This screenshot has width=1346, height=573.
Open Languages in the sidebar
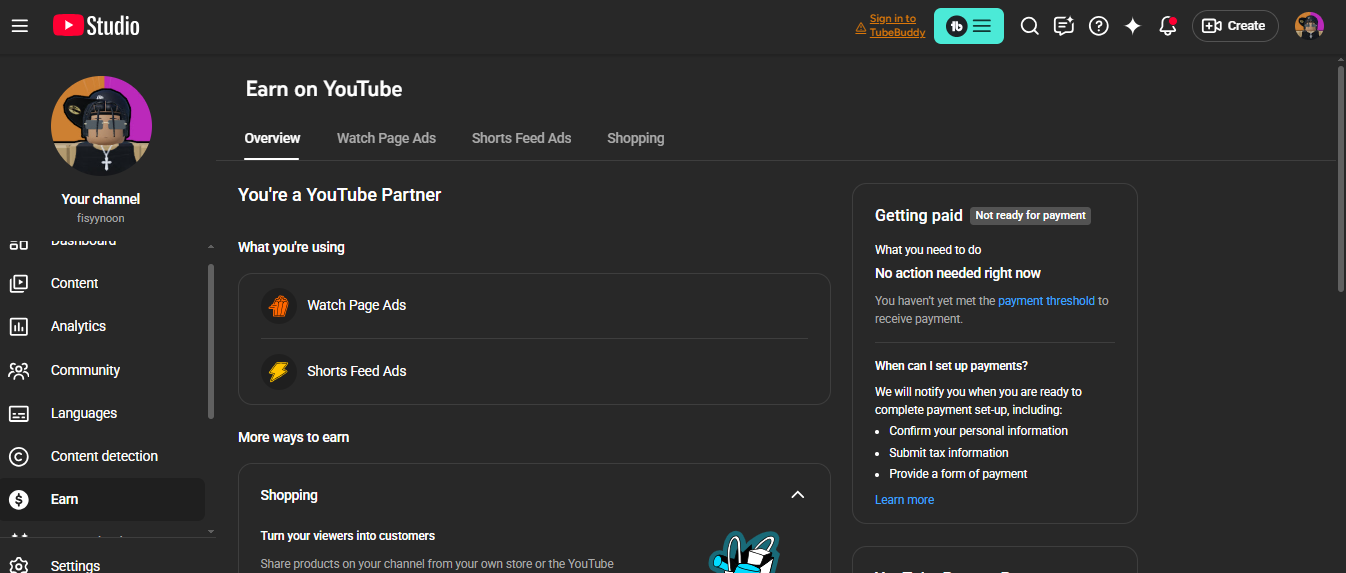(102, 413)
